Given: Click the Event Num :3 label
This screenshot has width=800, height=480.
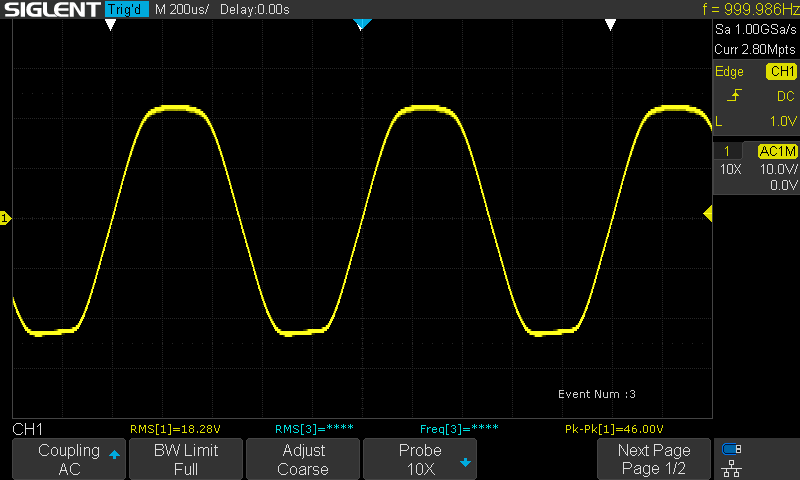Looking at the screenshot, I should point(596,394).
